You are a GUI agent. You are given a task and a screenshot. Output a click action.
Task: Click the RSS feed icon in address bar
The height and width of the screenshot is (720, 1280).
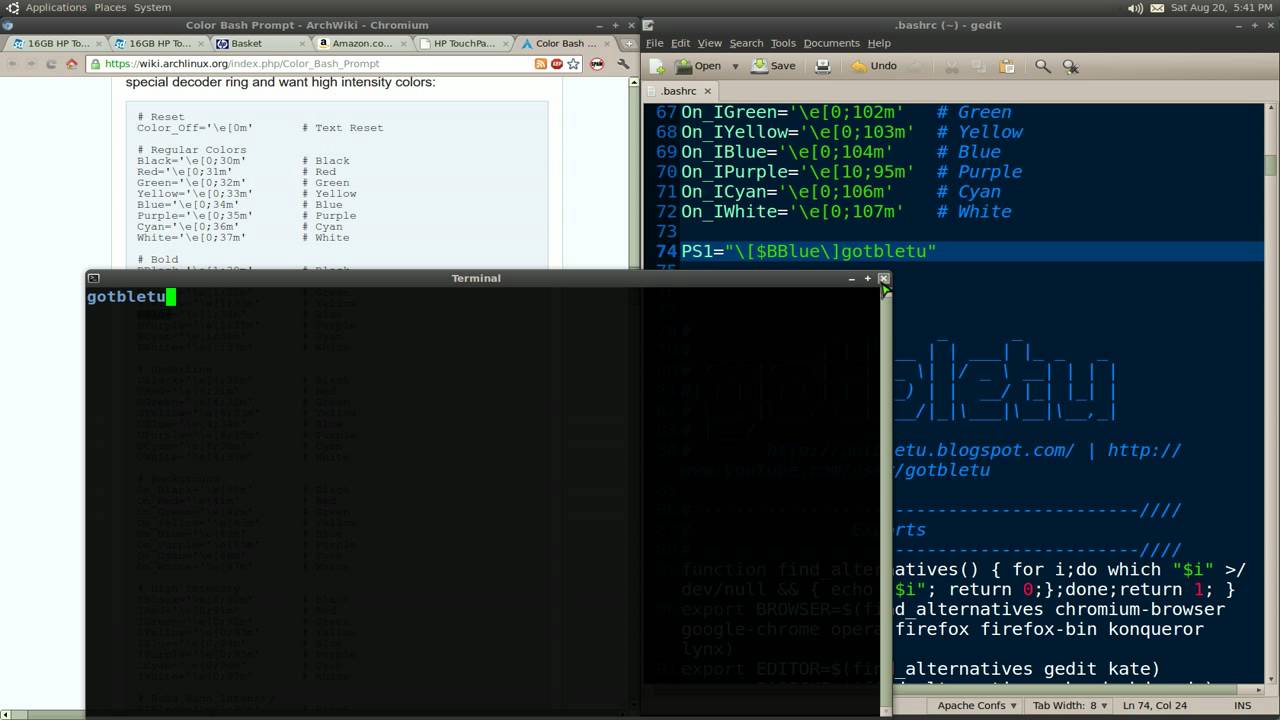pos(541,64)
